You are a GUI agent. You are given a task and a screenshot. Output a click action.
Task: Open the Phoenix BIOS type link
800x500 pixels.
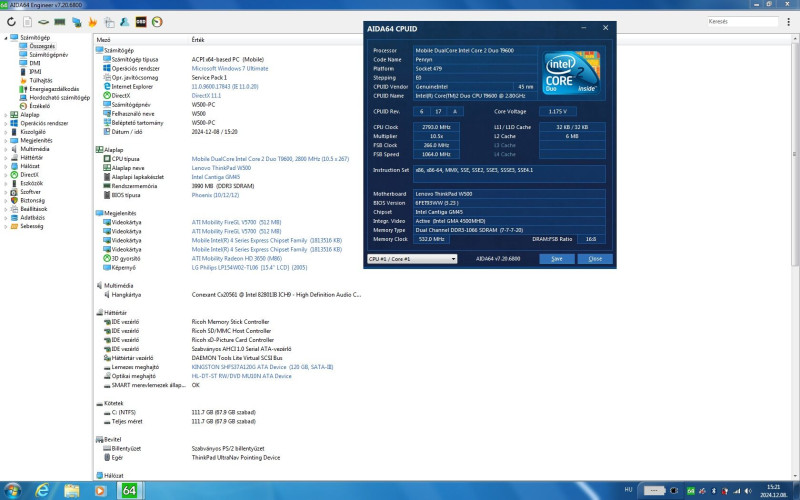(x=215, y=195)
